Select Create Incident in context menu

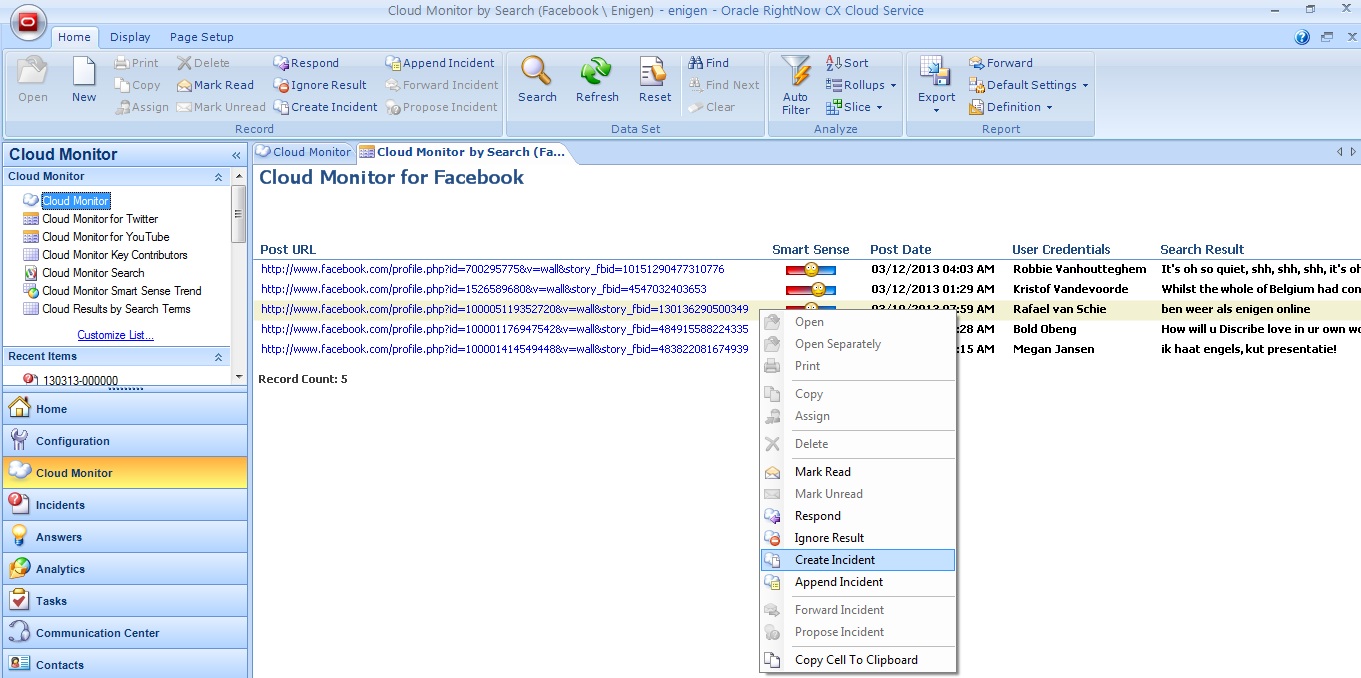pos(835,560)
